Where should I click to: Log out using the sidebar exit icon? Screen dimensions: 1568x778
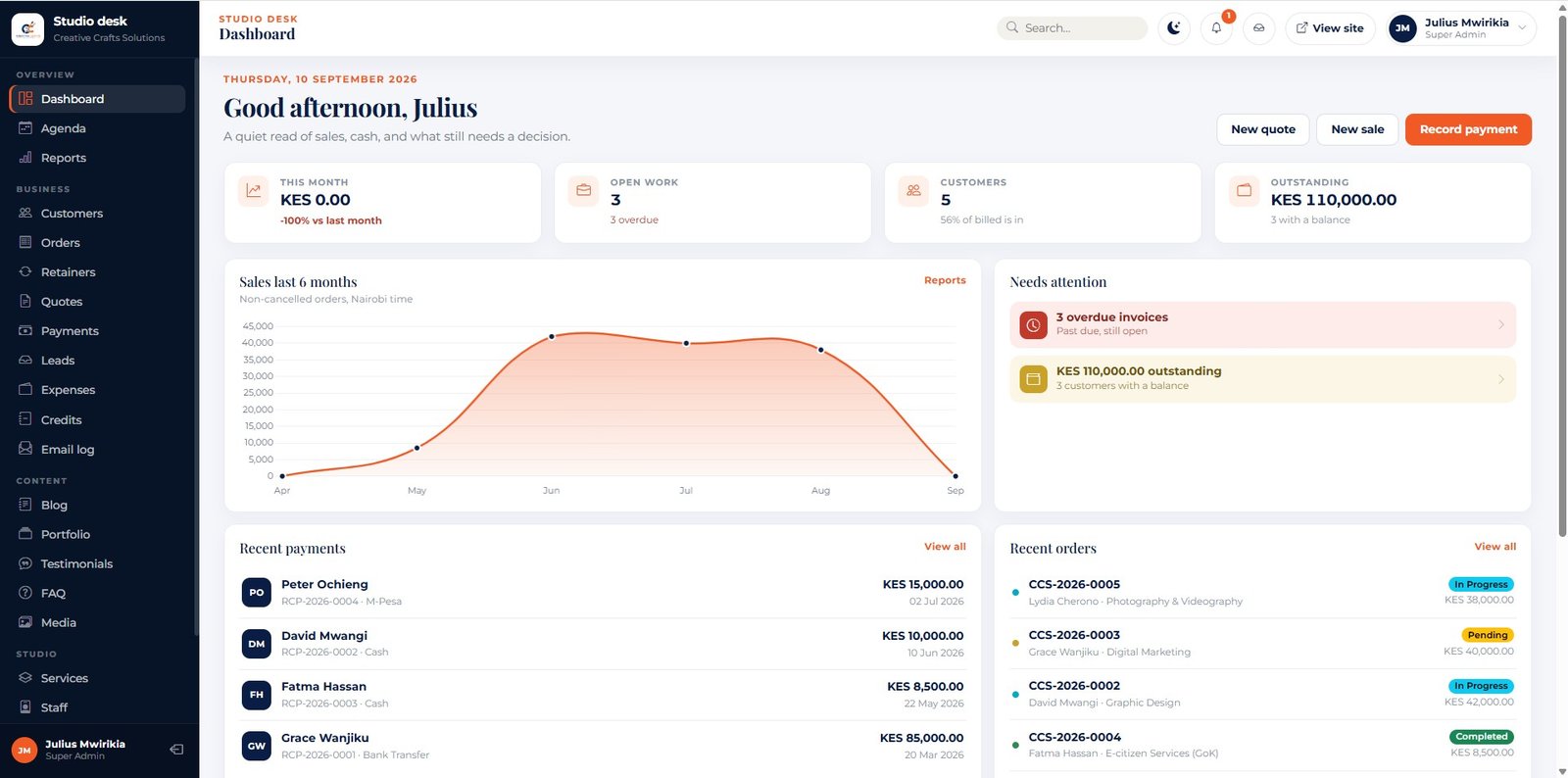[176, 750]
